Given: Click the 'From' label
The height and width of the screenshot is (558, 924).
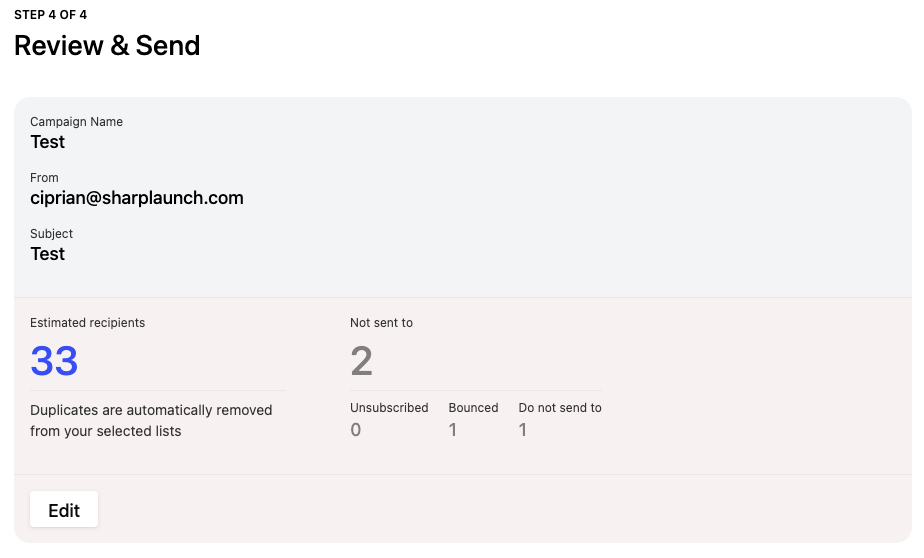Looking at the screenshot, I should click(44, 178).
